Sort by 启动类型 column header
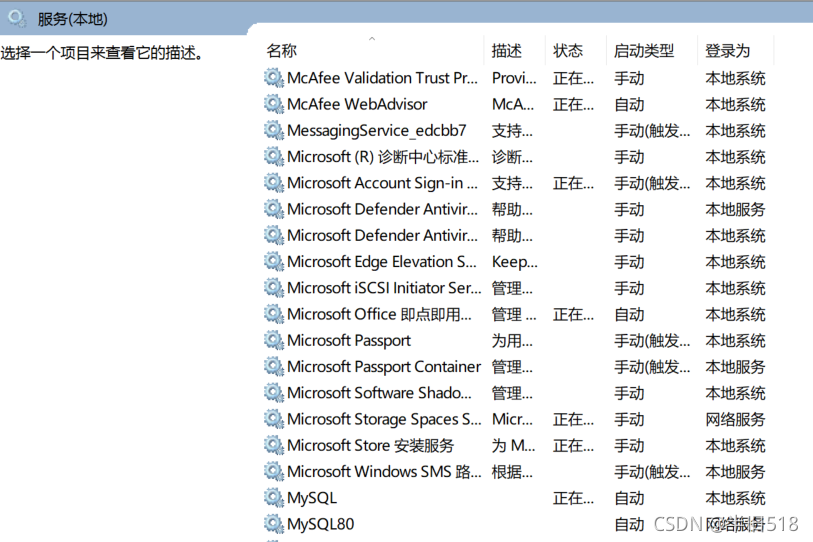Viewport: 813px width, 542px height. (x=644, y=51)
